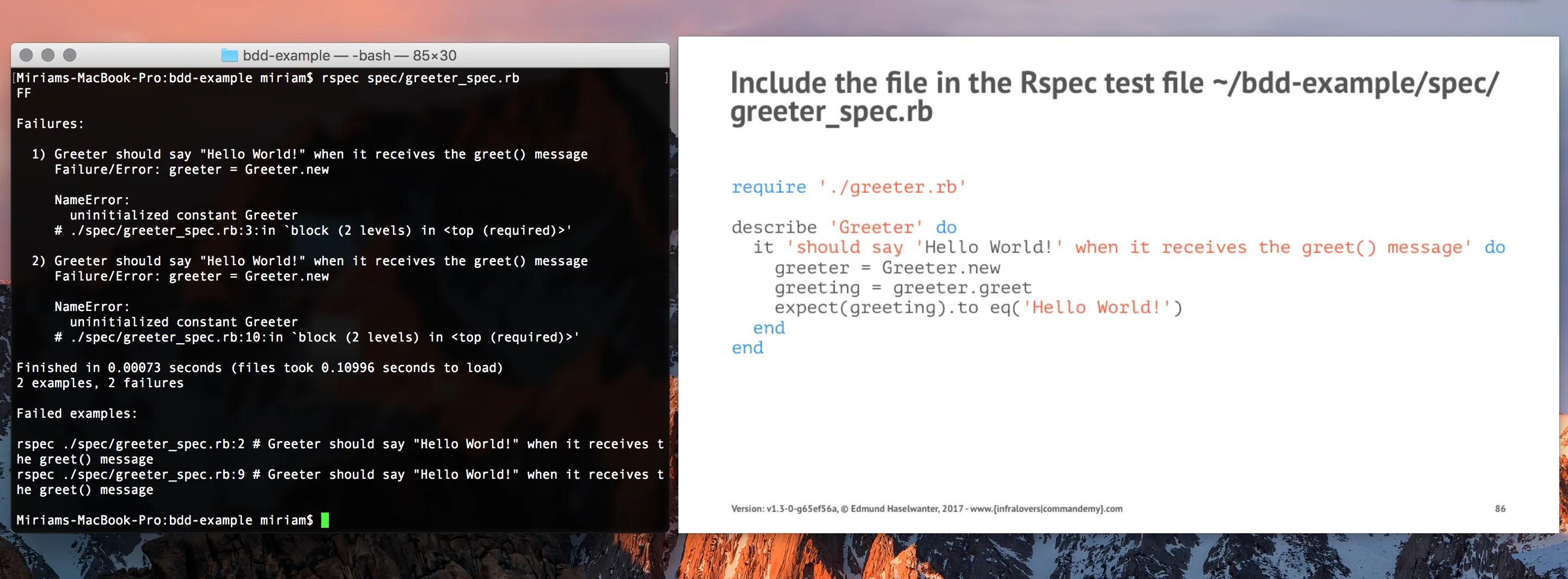Click the 'Failed examples:' heading
This screenshot has height=579, width=1568.
[77, 413]
